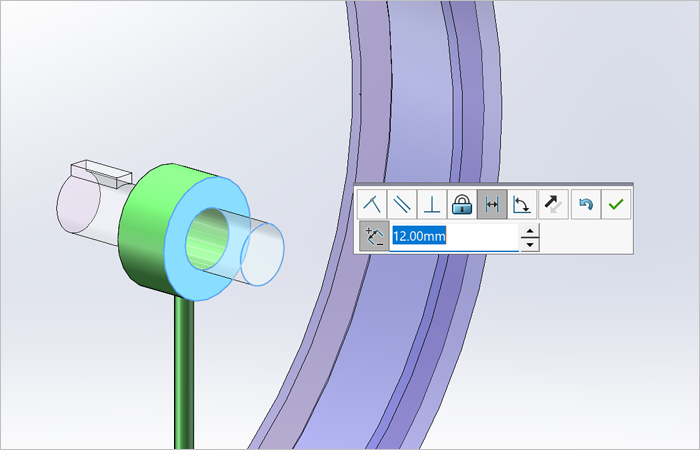
Task: Select the Coincident mate icon
Action: pyautogui.click(x=372, y=204)
